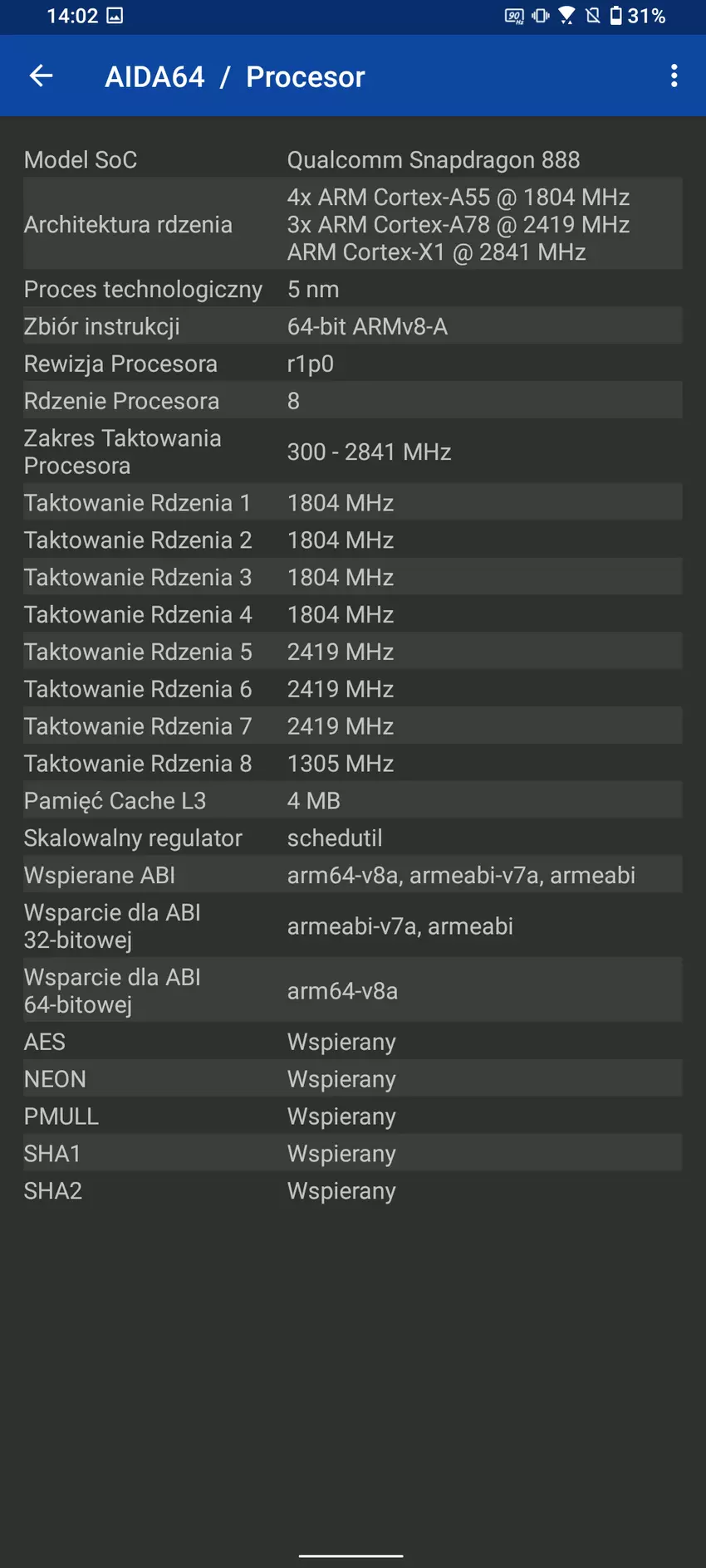Select the Skalowalny regulator schedutil row
The width and height of the screenshot is (706, 1568).
(x=353, y=838)
